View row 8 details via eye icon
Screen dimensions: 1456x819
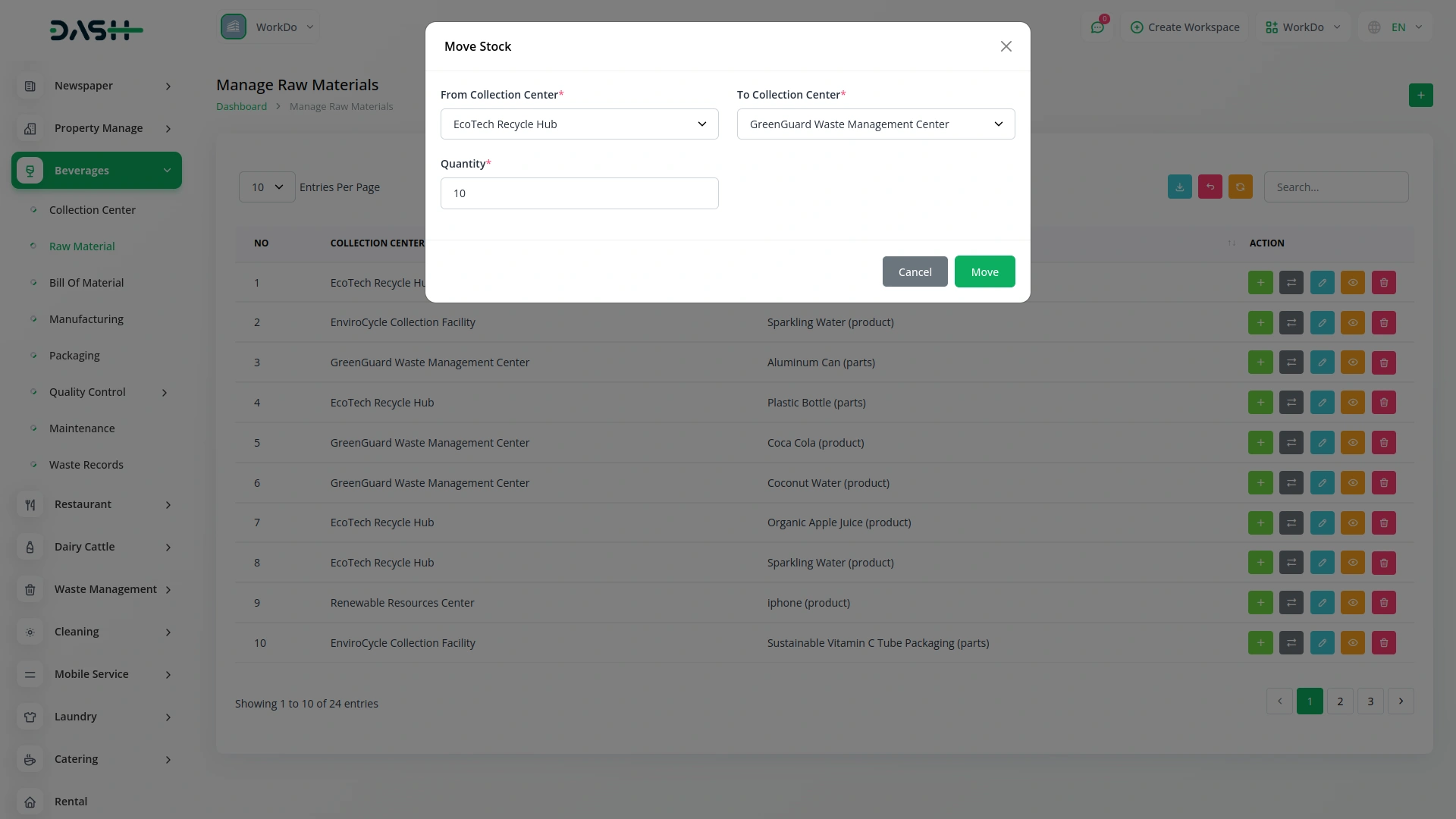coord(1352,563)
